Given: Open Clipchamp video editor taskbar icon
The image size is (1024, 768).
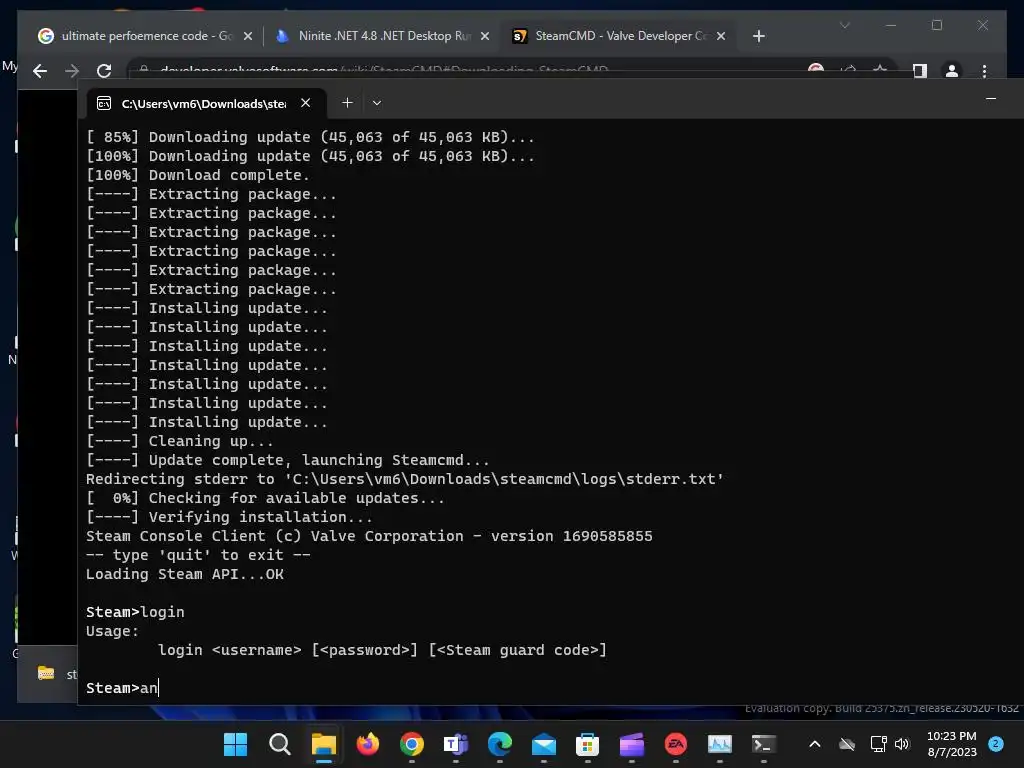Looking at the screenshot, I should (x=632, y=744).
